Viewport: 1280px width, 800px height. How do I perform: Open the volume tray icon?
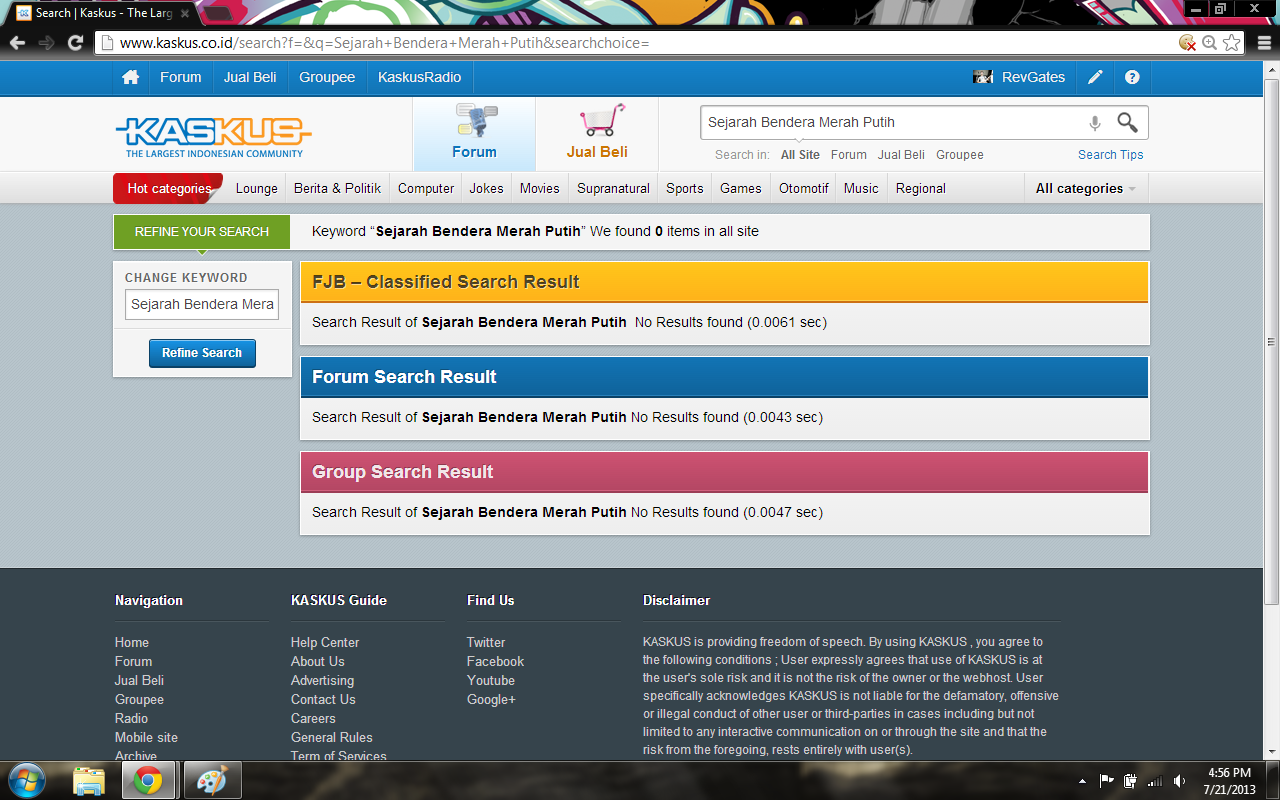tap(1180, 780)
